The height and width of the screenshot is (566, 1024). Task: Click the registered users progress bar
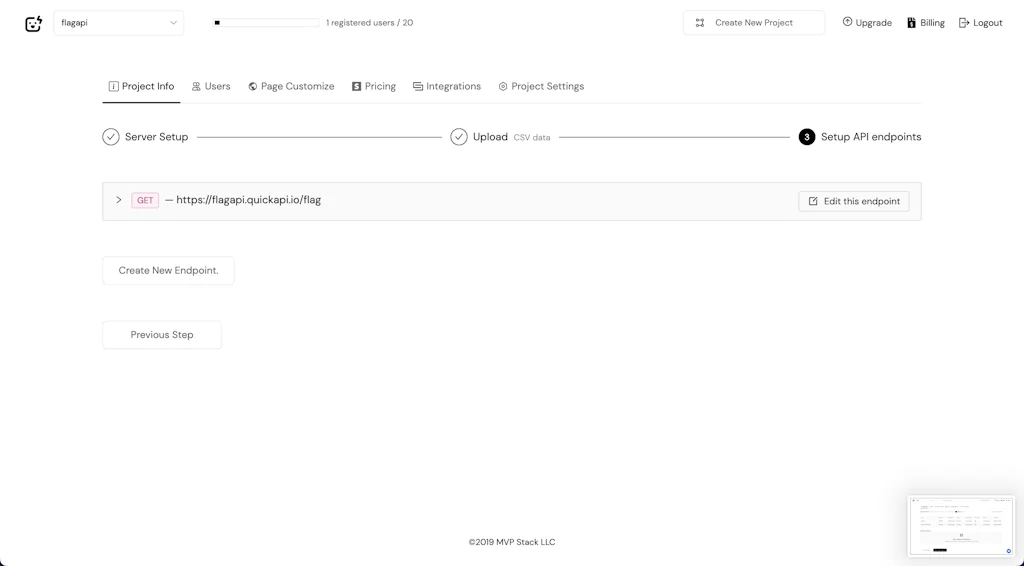pos(266,23)
